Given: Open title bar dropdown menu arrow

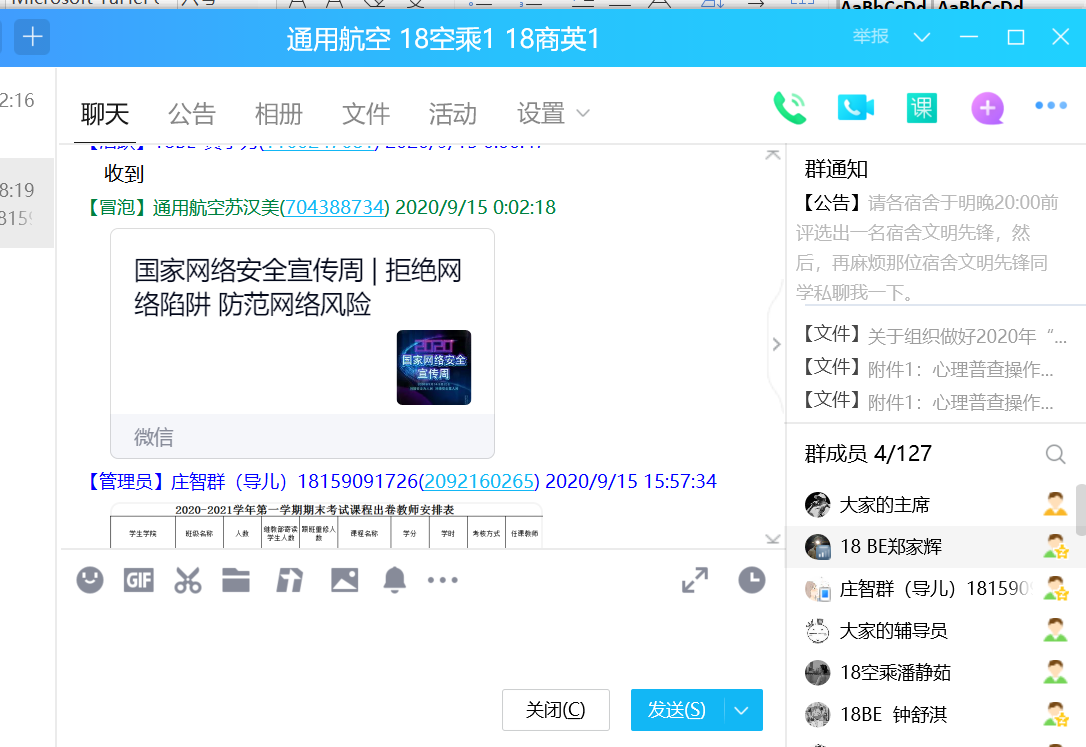Looking at the screenshot, I should [922, 37].
